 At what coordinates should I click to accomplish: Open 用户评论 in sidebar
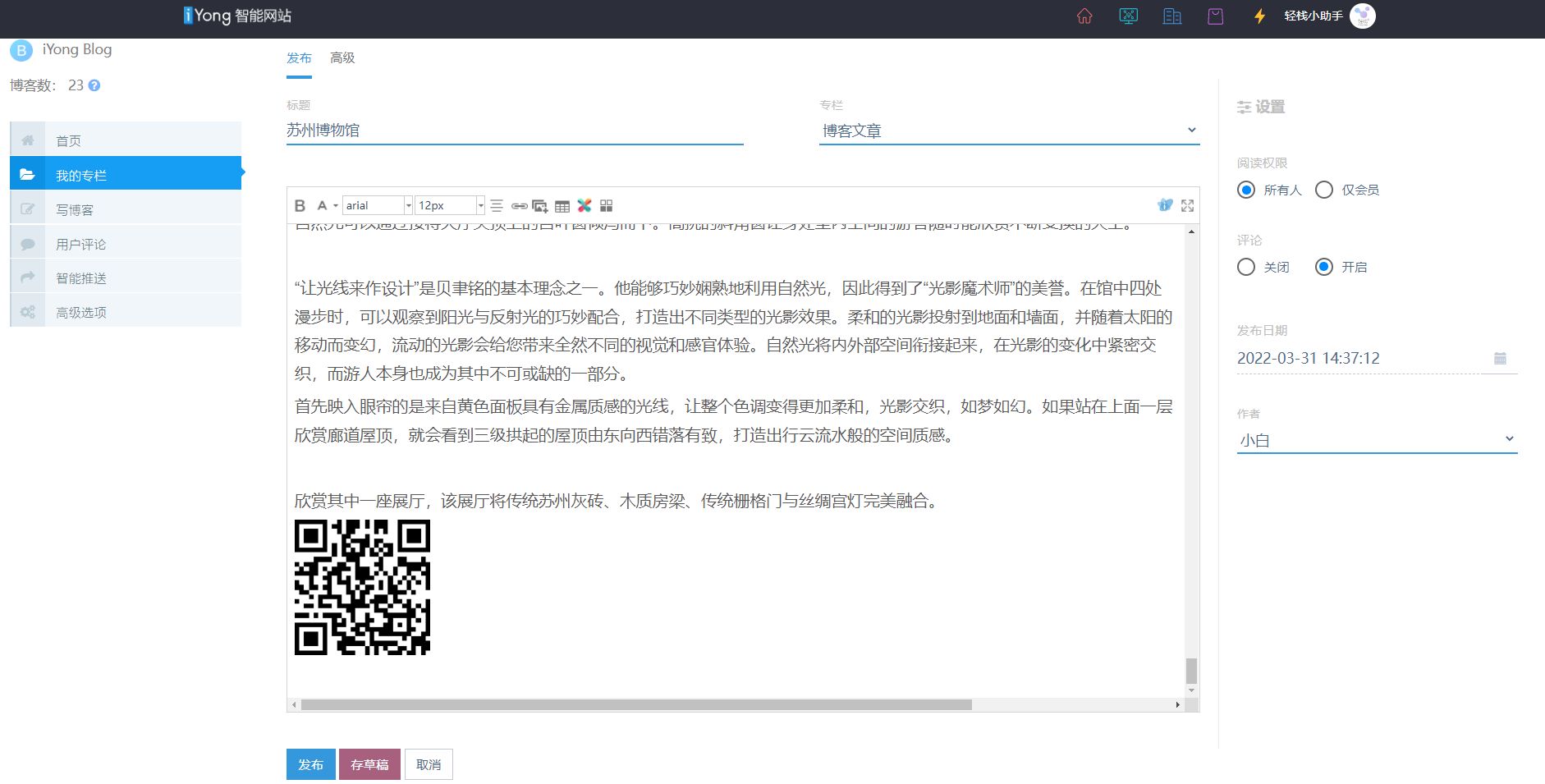(126, 243)
